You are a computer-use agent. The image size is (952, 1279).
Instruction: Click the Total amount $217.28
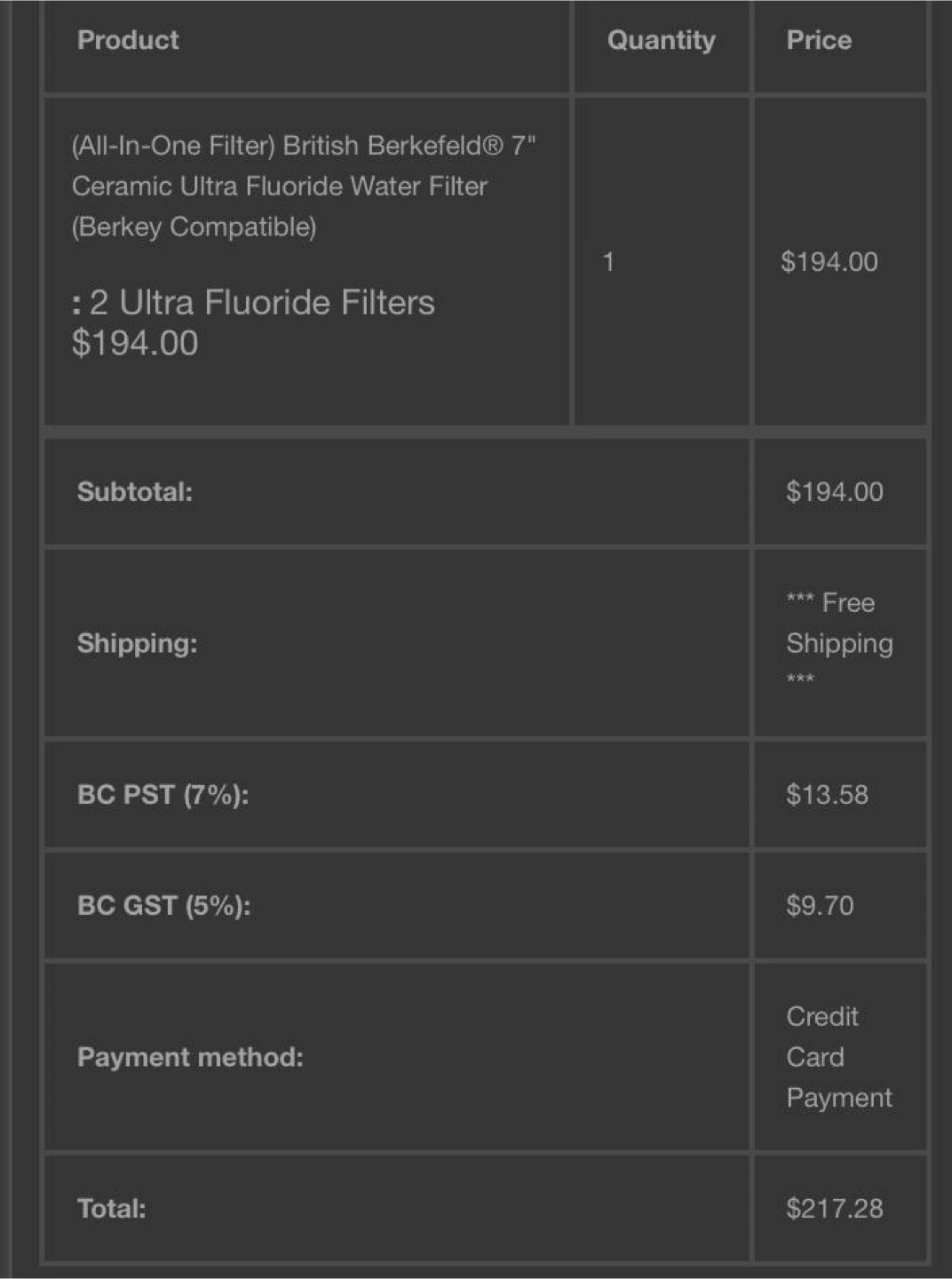(x=835, y=1209)
